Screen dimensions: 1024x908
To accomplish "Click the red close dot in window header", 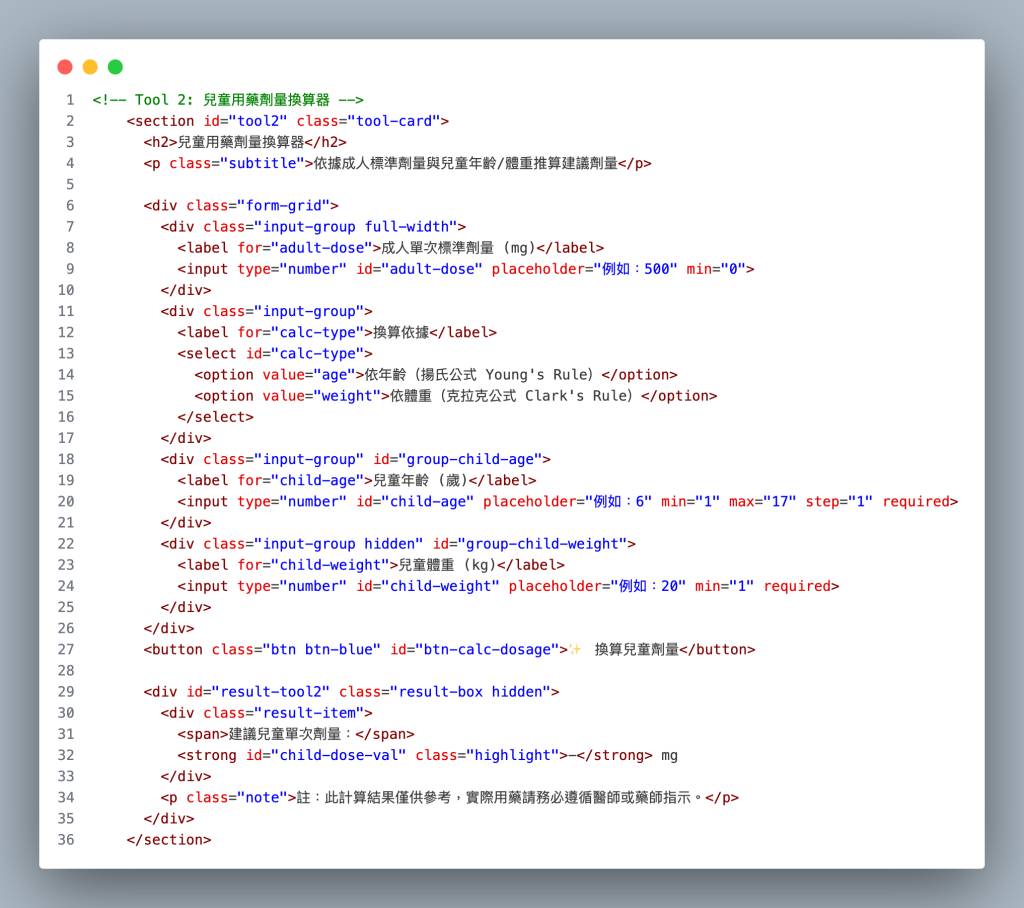I will click(65, 67).
